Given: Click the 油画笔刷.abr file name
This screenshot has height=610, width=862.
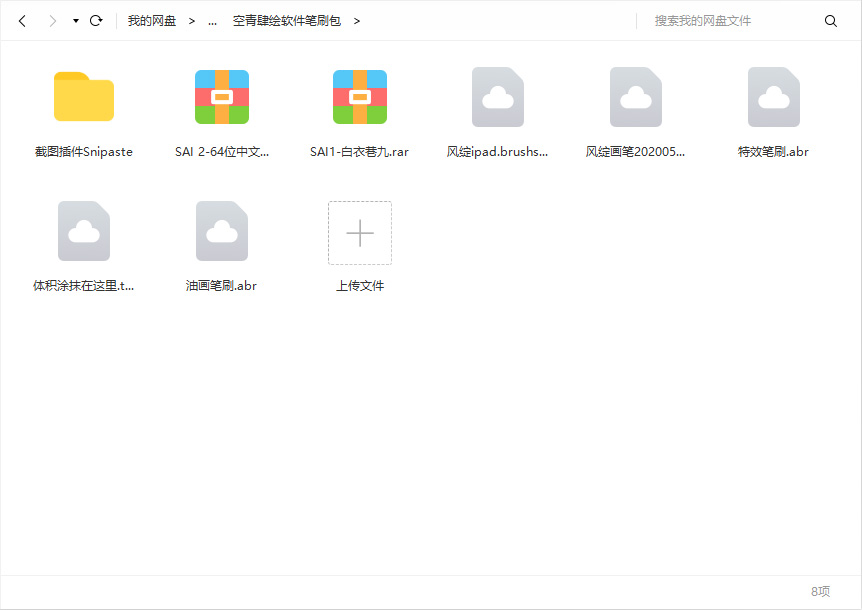Looking at the screenshot, I should [221, 286].
